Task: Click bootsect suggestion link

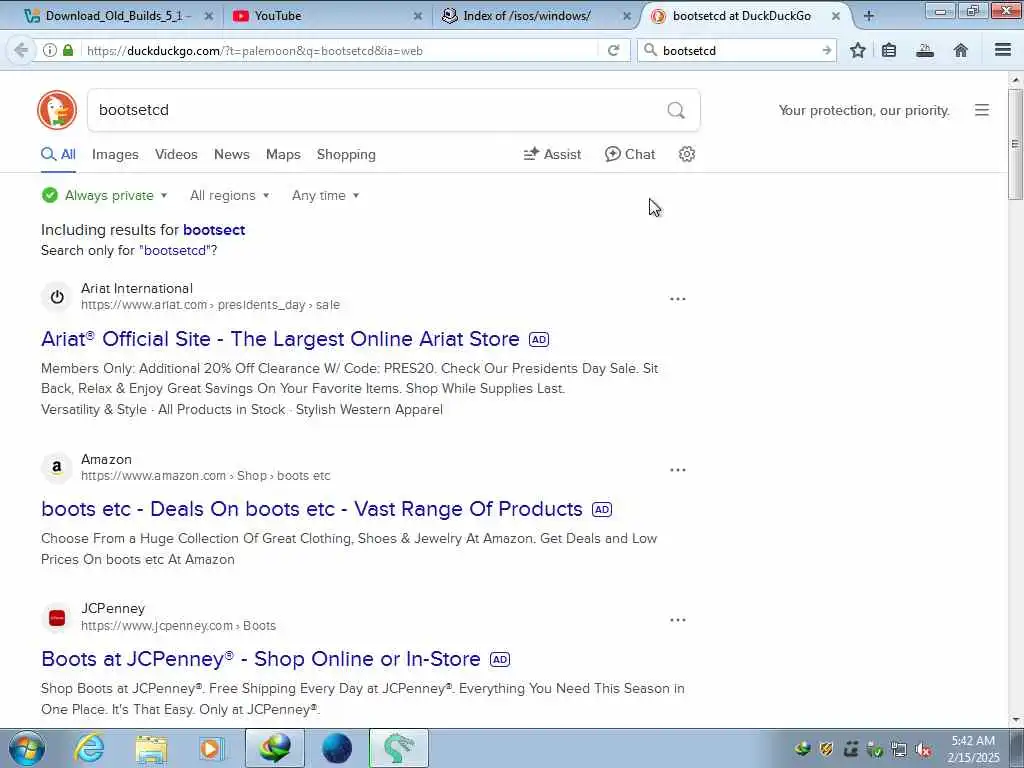Action: (x=214, y=230)
